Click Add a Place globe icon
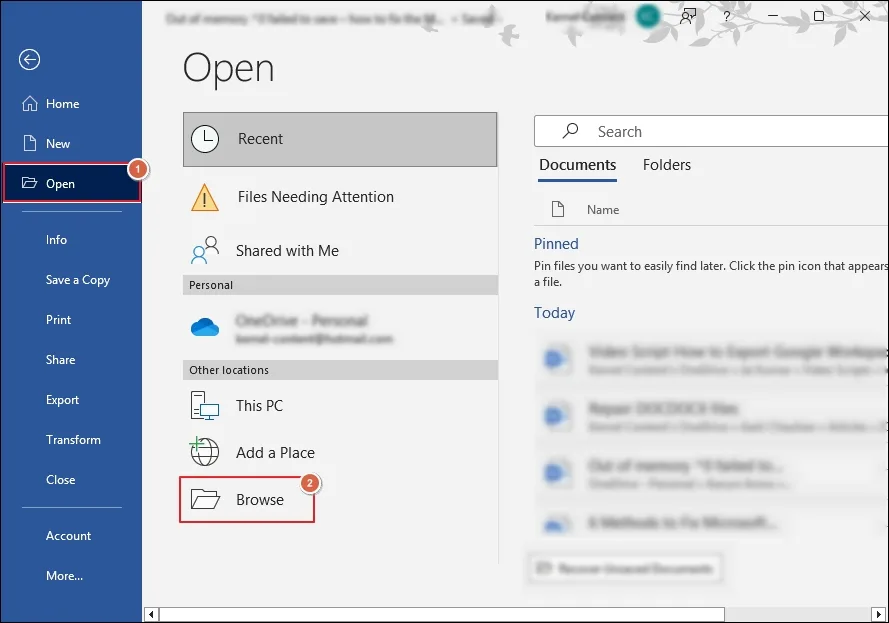The image size is (889, 623). (205, 452)
